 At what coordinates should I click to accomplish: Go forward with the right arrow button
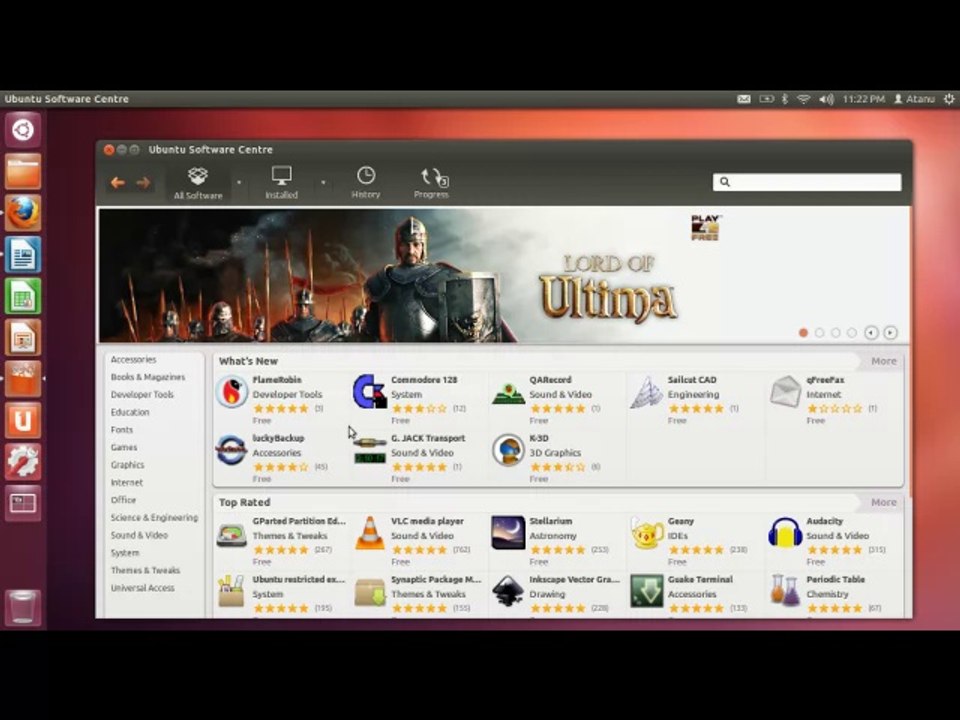pyautogui.click(x=143, y=182)
